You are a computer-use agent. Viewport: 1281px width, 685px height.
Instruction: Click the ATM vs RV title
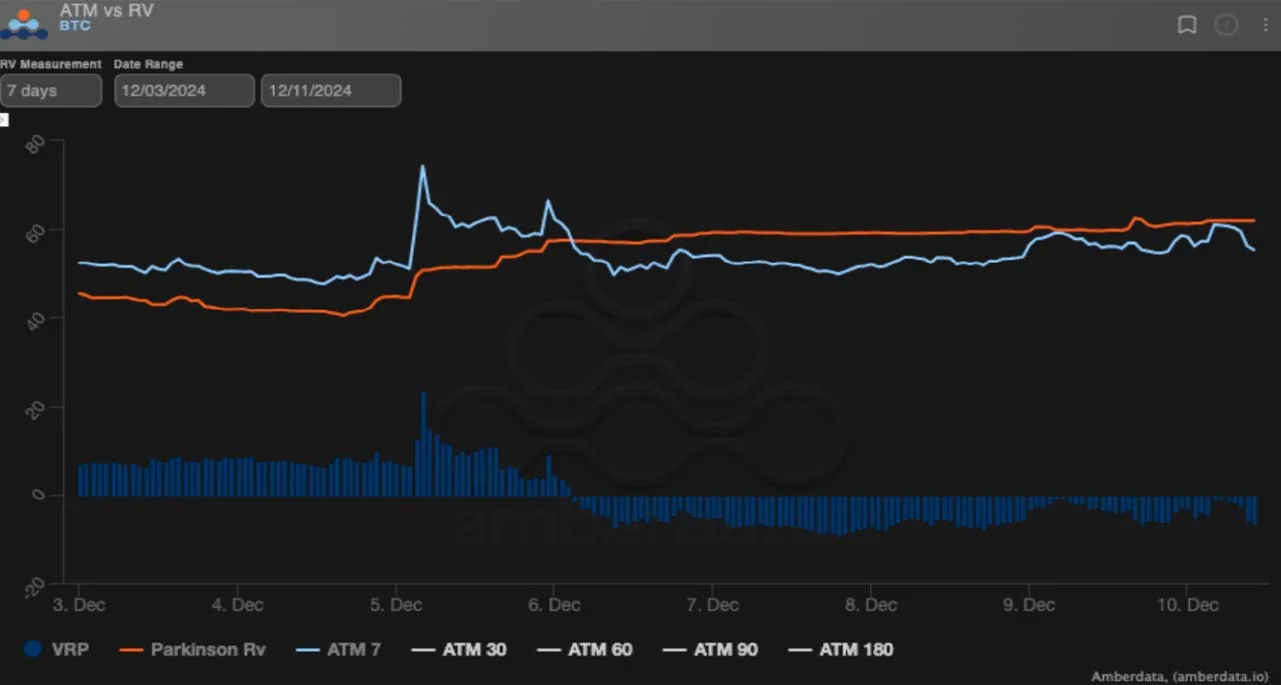(106, 10)
